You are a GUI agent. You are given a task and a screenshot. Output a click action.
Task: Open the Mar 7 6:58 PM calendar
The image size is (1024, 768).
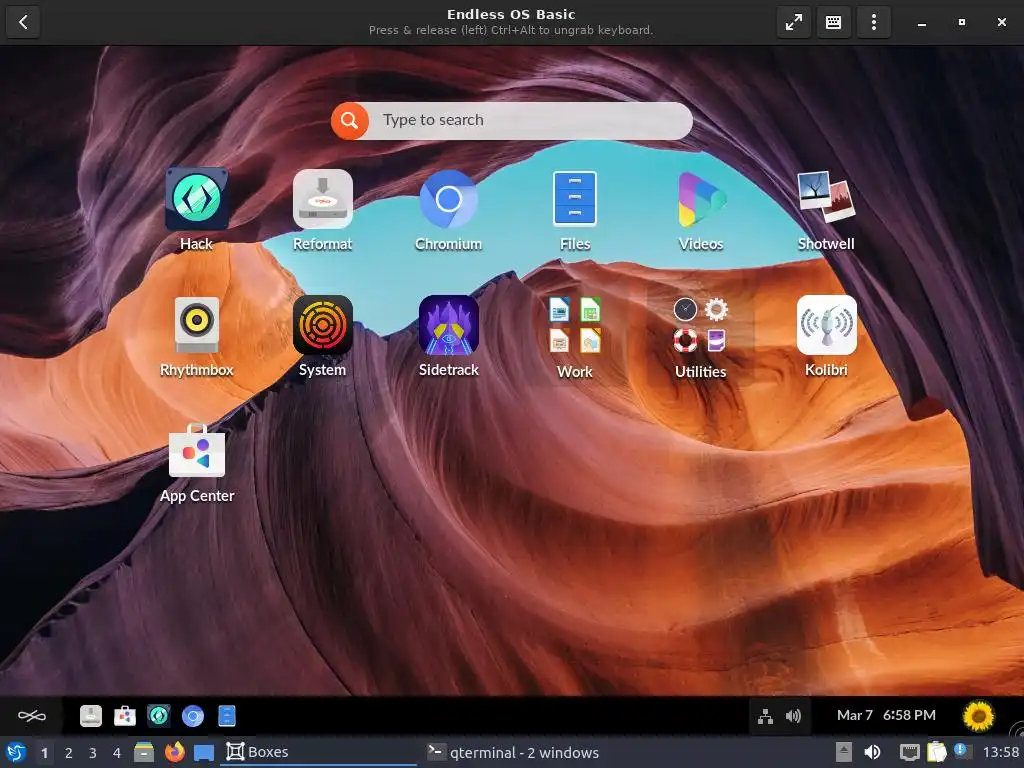pos(886,715)
